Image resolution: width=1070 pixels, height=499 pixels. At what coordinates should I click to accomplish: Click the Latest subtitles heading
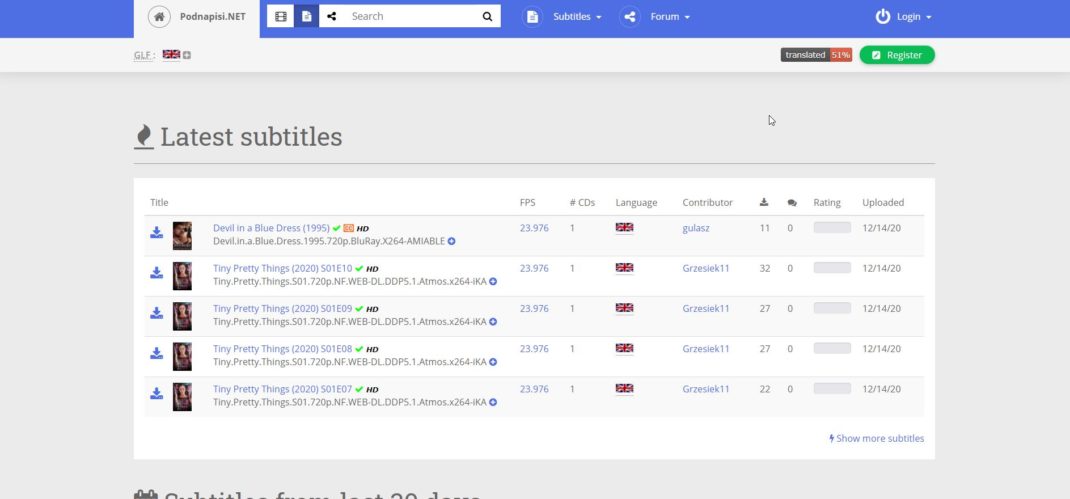(251, 137)
